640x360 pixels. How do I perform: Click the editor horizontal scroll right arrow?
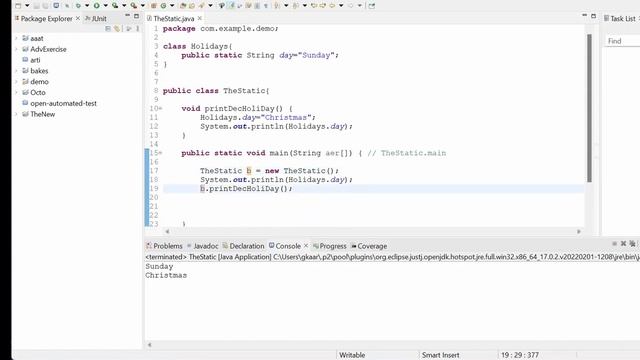[579, 231]
